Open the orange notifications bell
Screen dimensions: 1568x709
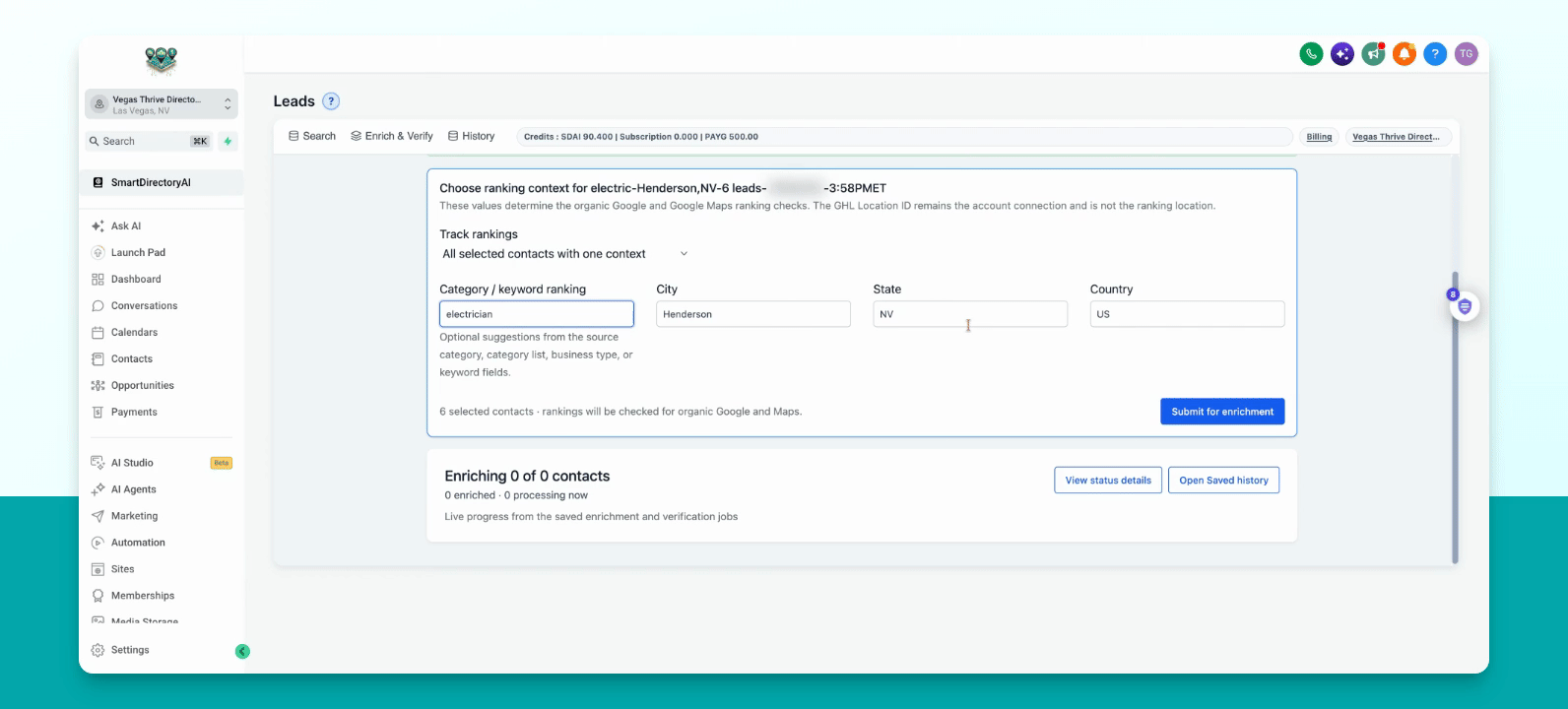point(1405,54)
